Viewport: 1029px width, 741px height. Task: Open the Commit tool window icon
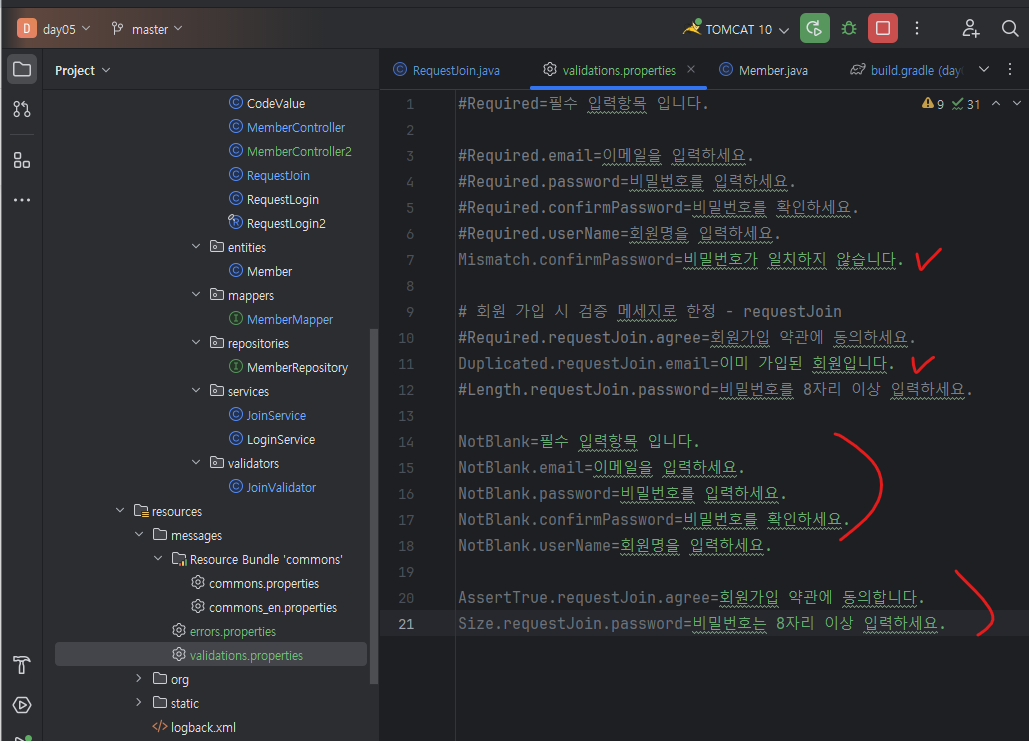point(21,109)
